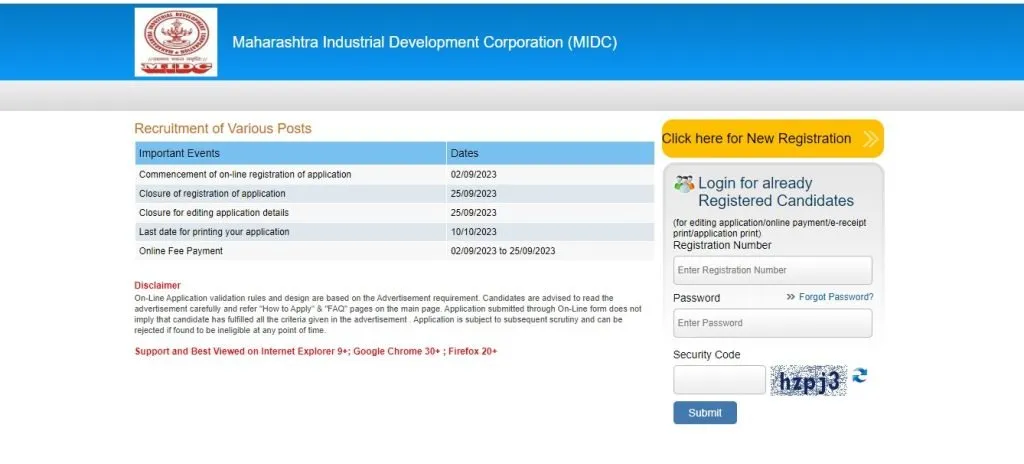Click the Registration Number label
Image resolution: width=1024 pixels, height=464 pixels.
pyautogui.click(x=722, y=245)
